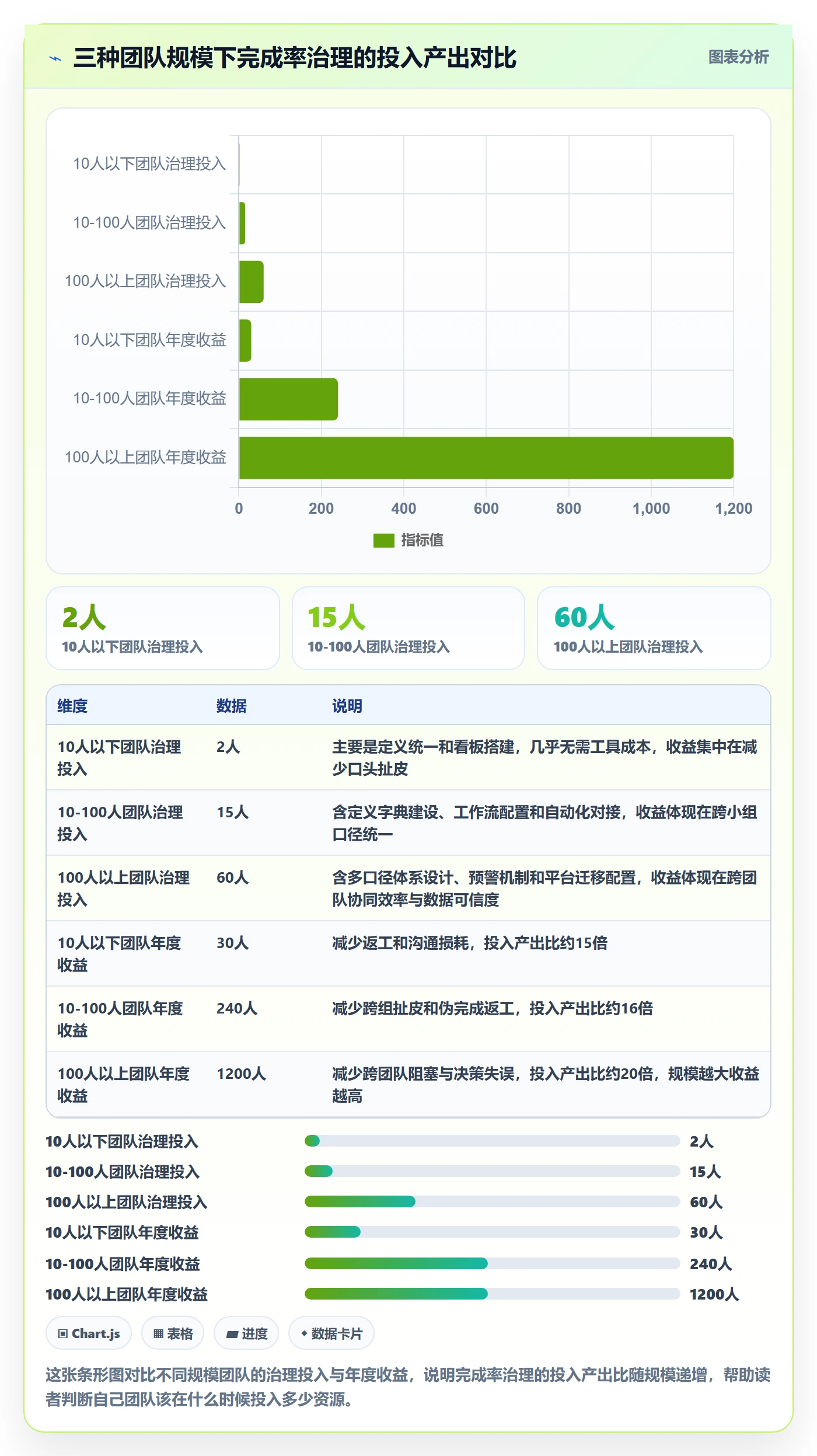Click the 60人 data card
817x1456 pixels.
pyautogui.click(x=654, y=628)
